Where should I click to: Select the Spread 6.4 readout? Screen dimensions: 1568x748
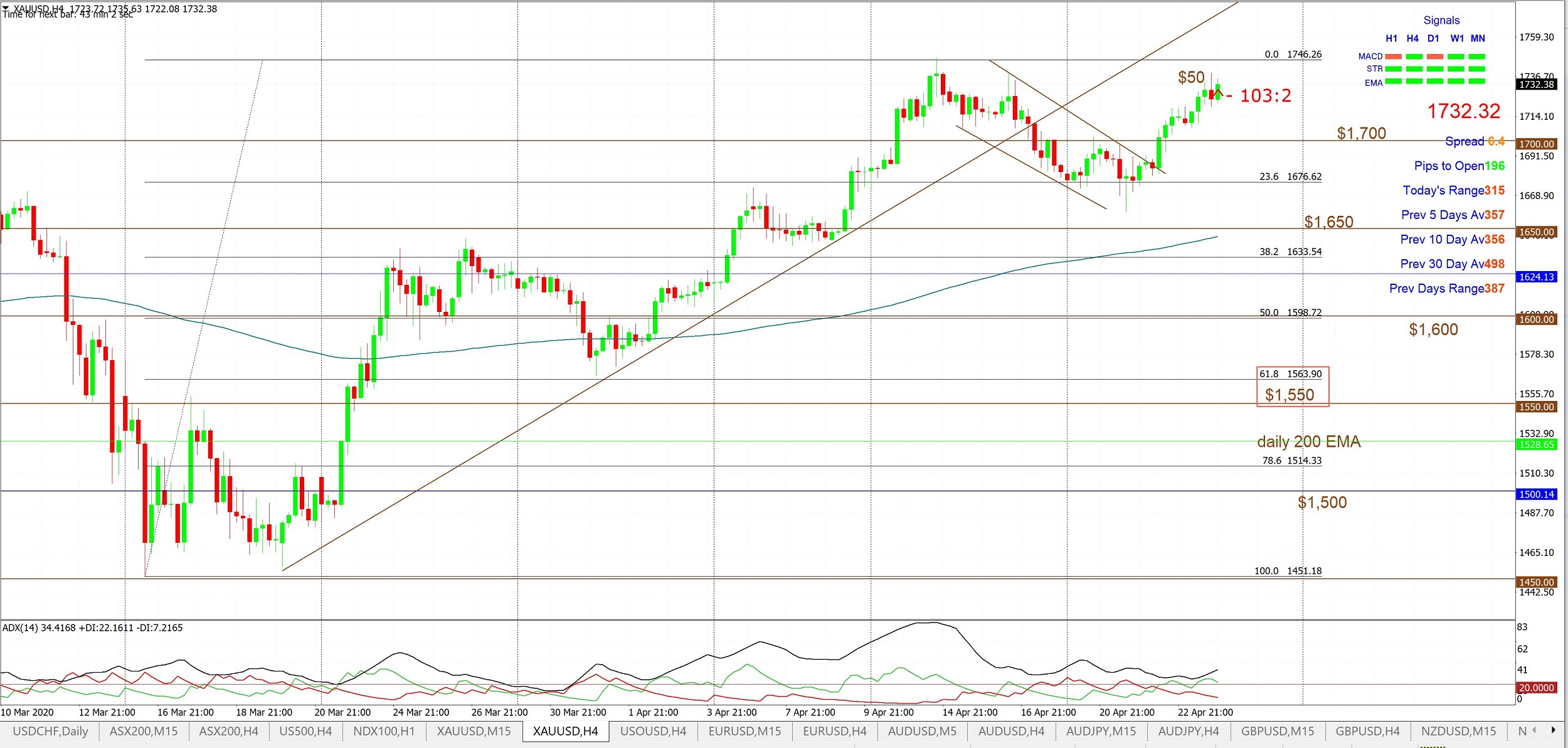[1475, 141]
